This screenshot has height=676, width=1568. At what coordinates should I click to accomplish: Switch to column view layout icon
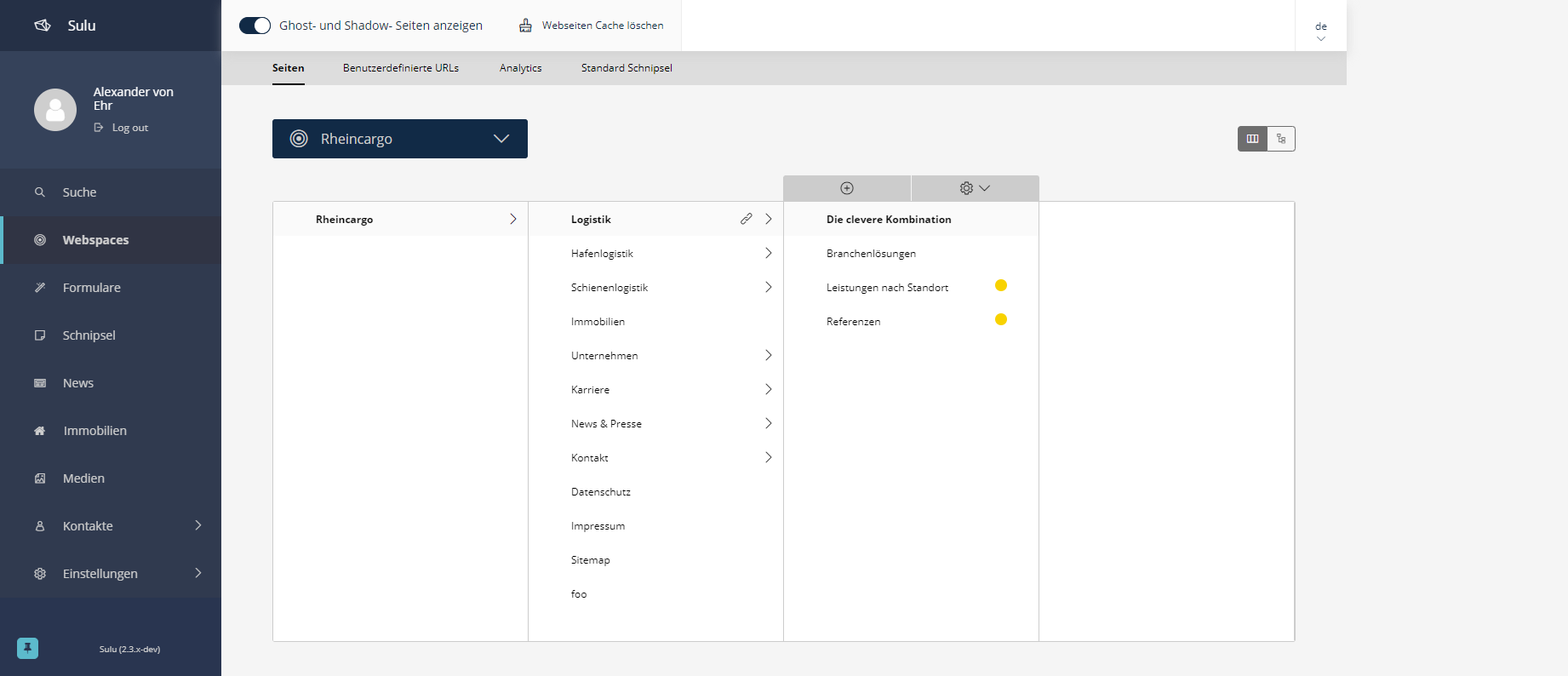1252,139
